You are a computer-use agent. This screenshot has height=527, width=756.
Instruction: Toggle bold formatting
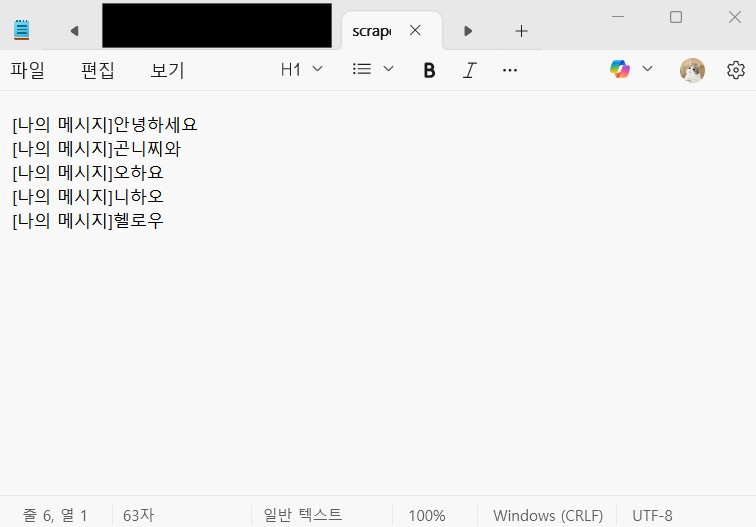point(429,70)
